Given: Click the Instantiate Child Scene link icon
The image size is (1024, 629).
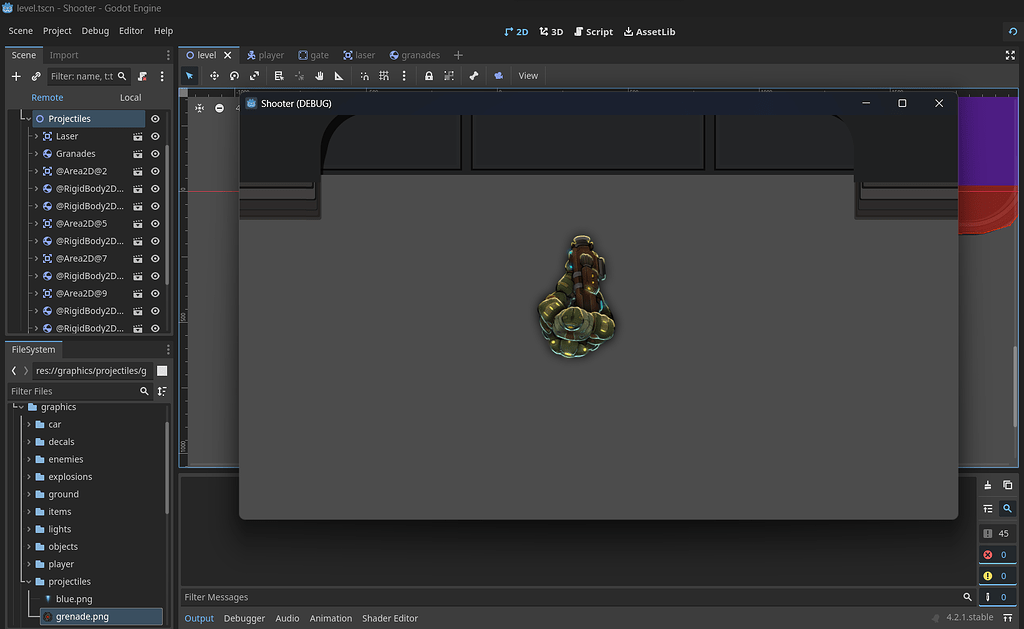Looking at the screenshot, I should coord(36,76).
